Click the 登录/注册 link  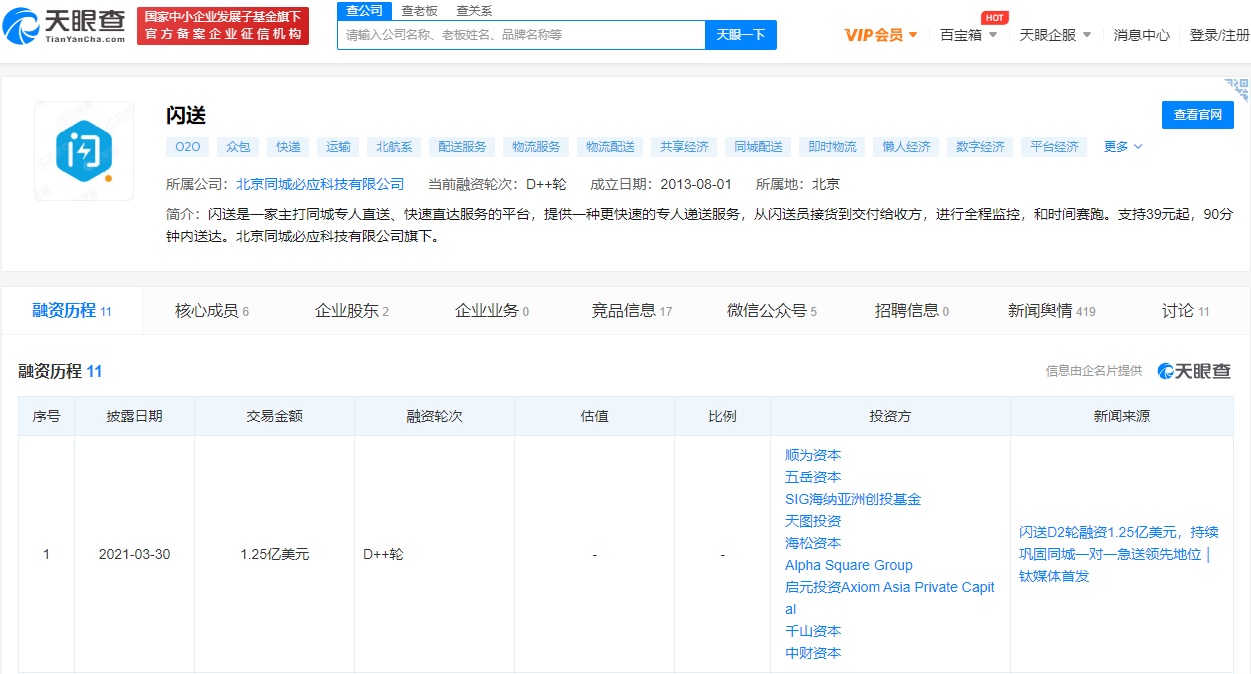click(x=1219, y=35)
